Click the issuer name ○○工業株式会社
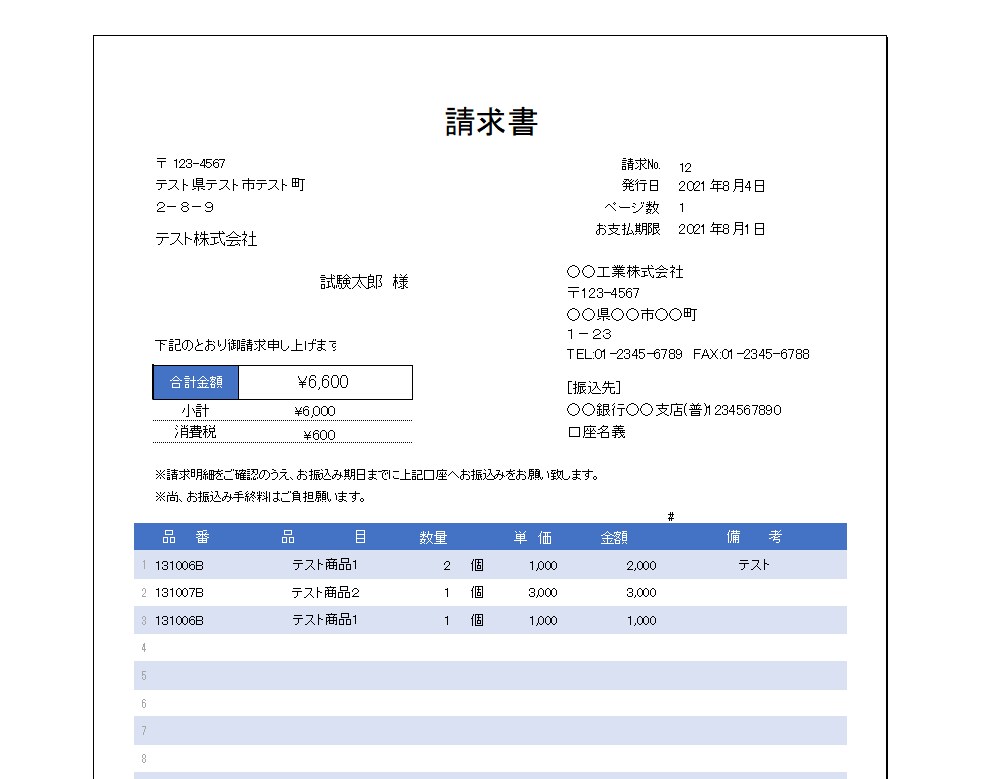This screenshot has width=1000, height=779. pos(625,272)
